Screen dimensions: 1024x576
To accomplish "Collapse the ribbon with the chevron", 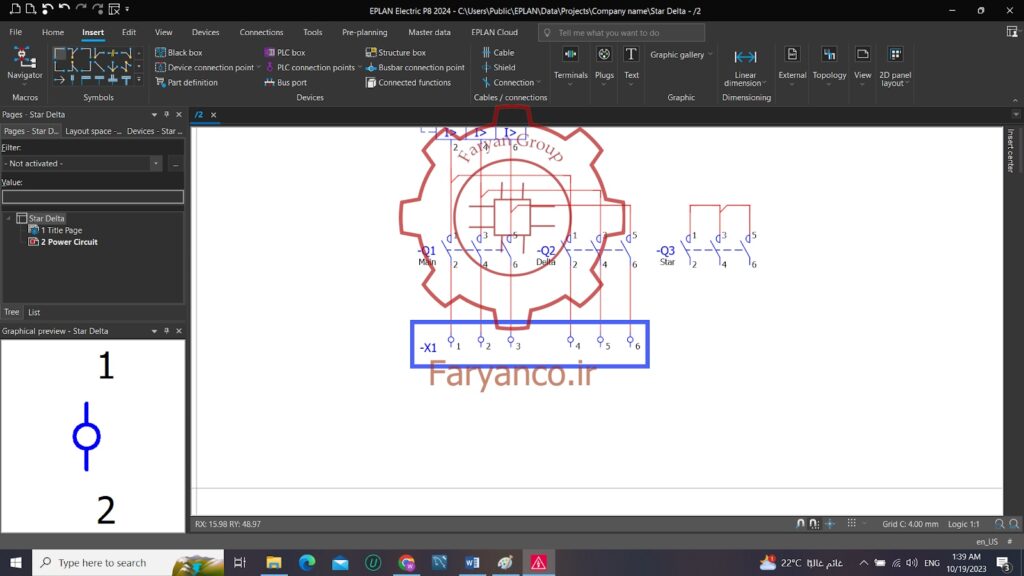I will point(1015,100).
